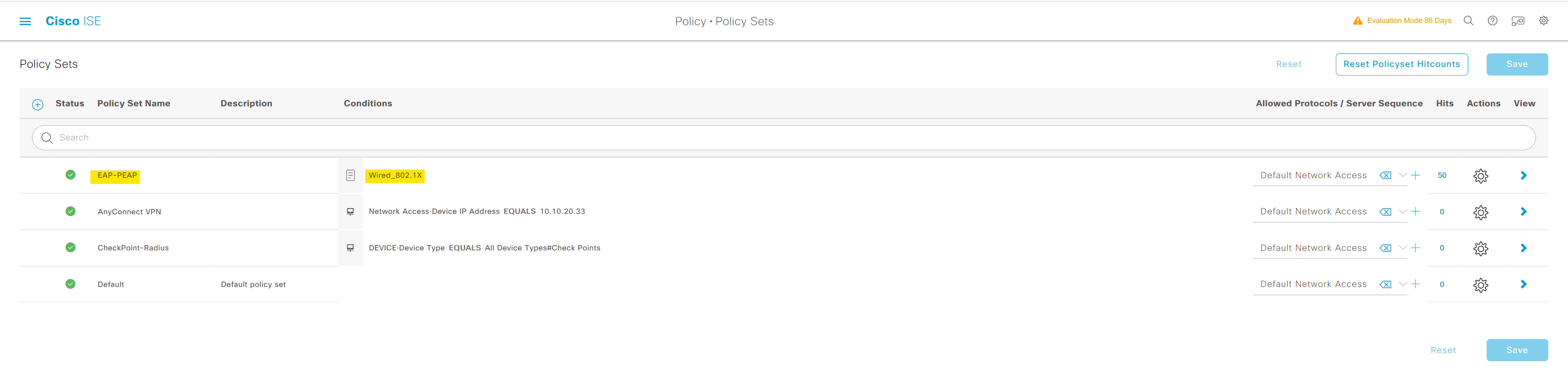Screen dimensions: 1568x376
Task: Expand the EAP-PEAP policy set details arrow
Action: click(x=1524, y=175)
